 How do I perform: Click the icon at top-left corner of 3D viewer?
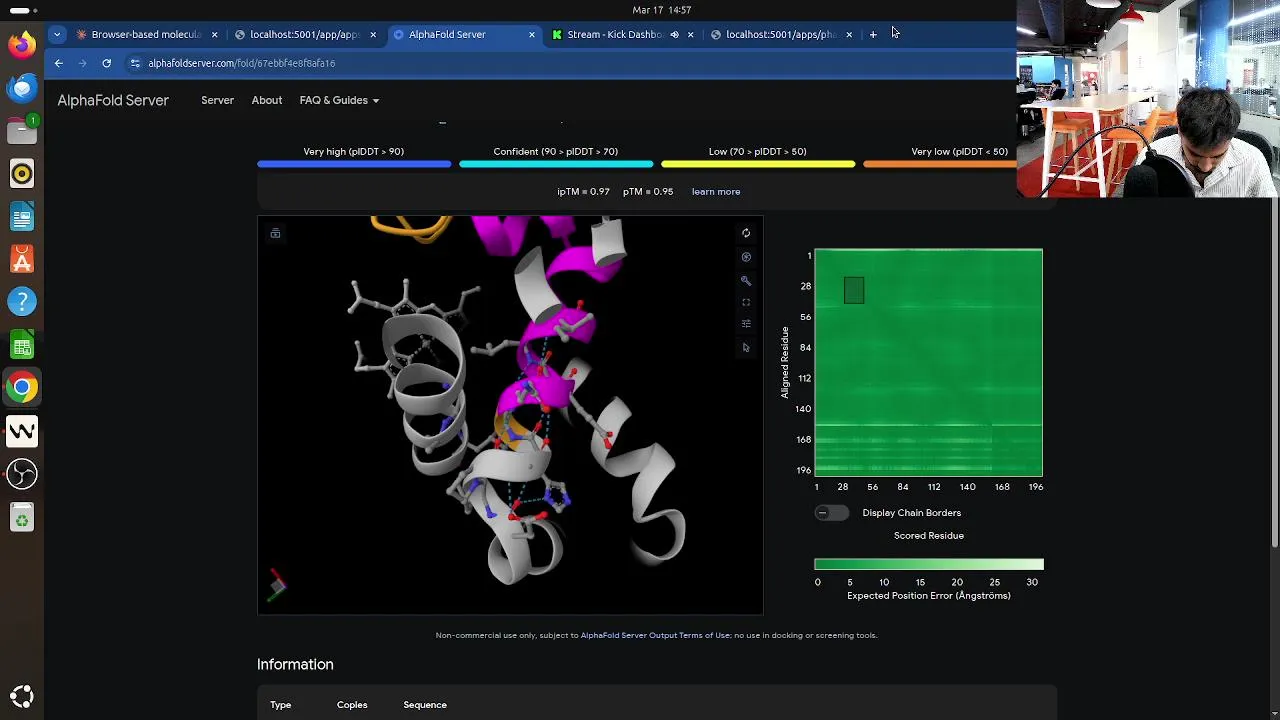[275, 233]
